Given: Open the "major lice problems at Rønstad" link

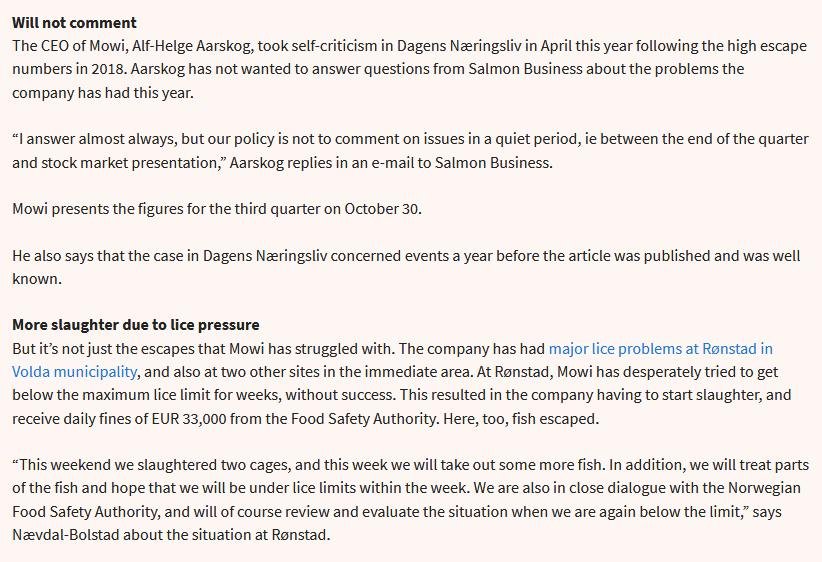Looking at the screenshot, I should coord(660,349).
